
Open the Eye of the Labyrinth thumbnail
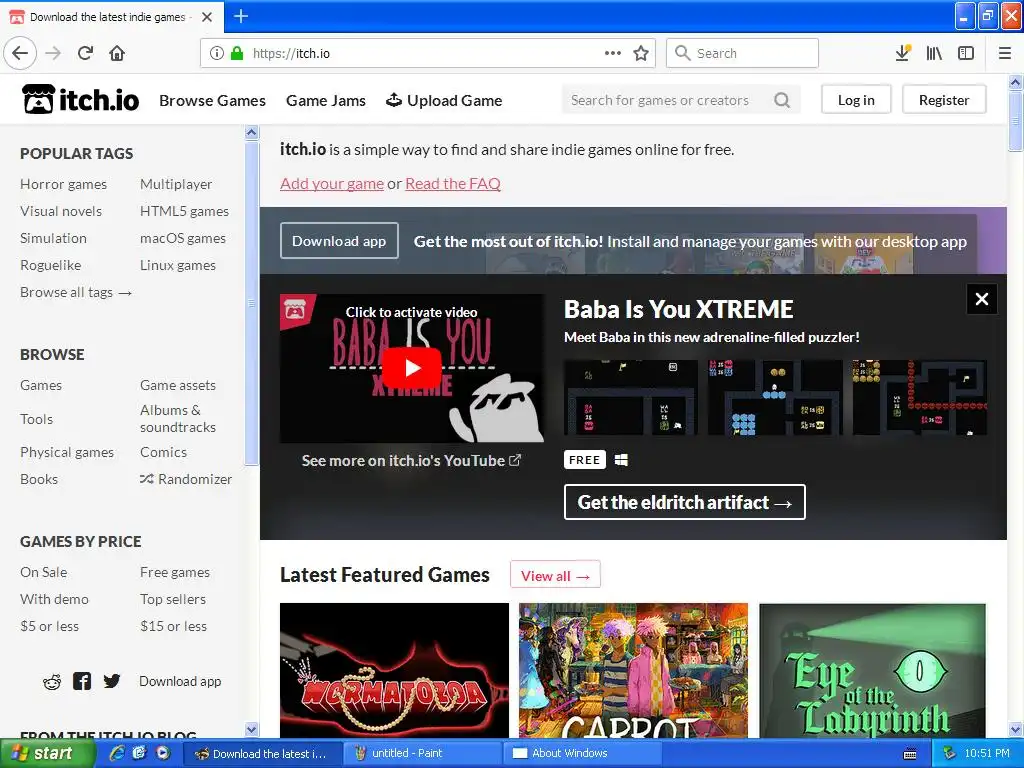coord(872,671)
